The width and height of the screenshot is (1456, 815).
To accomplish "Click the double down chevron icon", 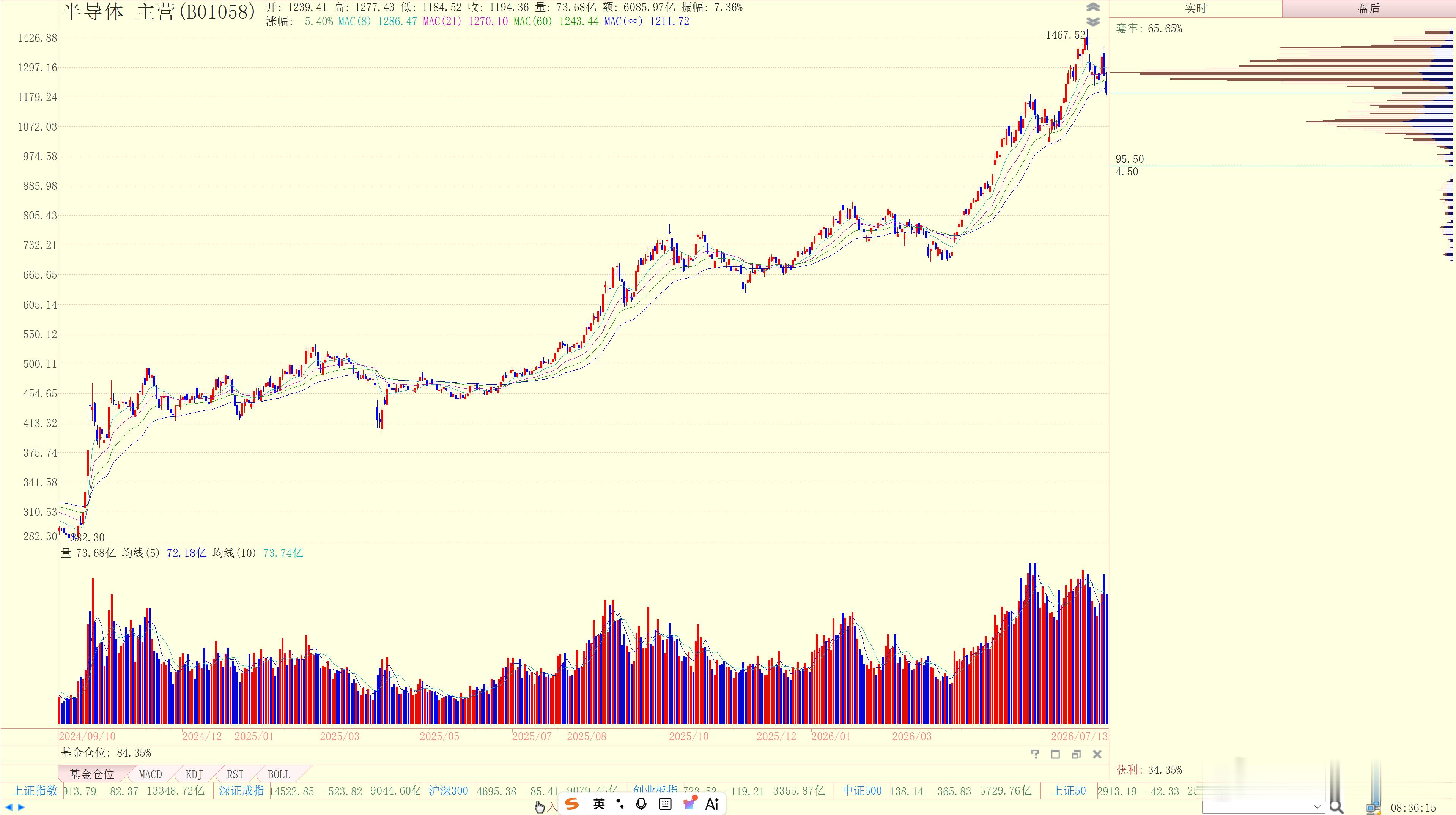I will (1093, 22).
